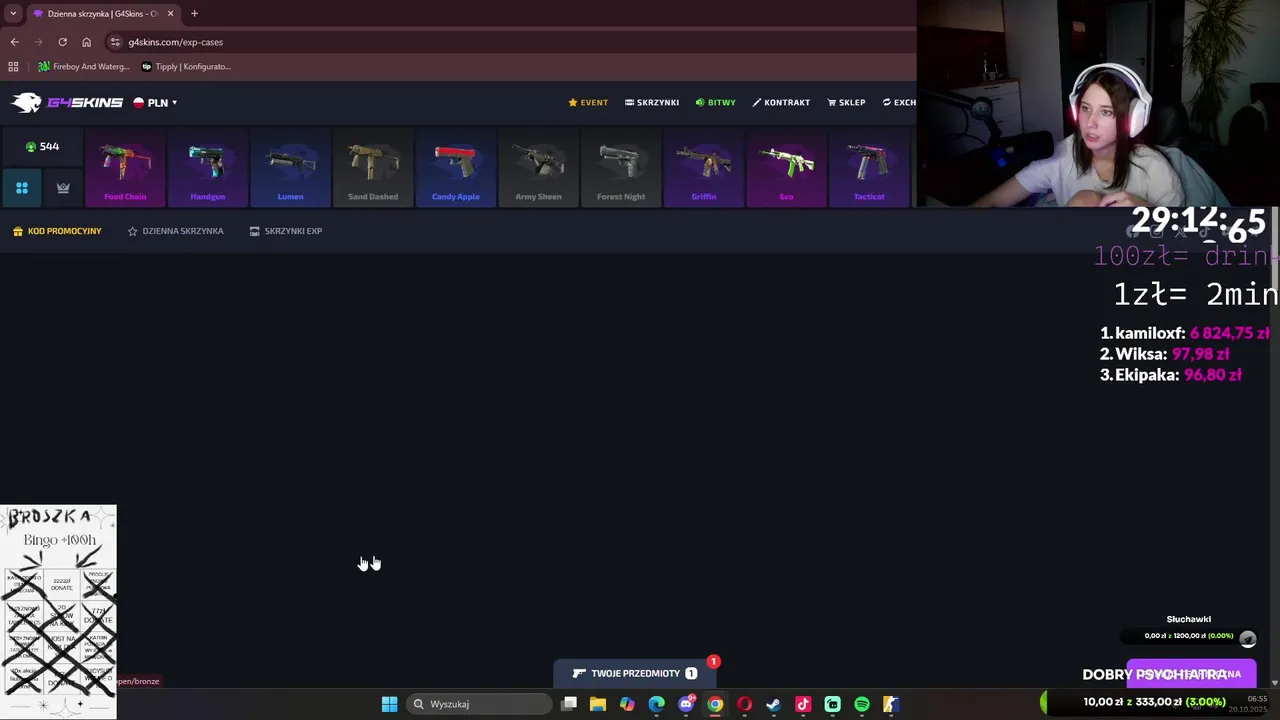The height and width of the screenshot is (720, 1280).
Task: Open the EVENT menu item
Action: point(588,102)
